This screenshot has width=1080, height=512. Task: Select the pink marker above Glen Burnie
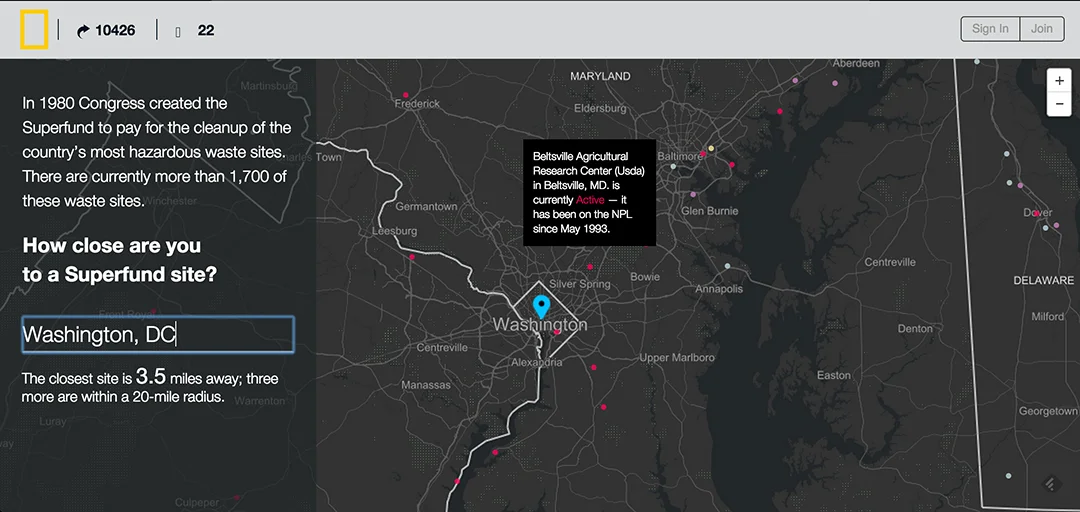[693, 194]
